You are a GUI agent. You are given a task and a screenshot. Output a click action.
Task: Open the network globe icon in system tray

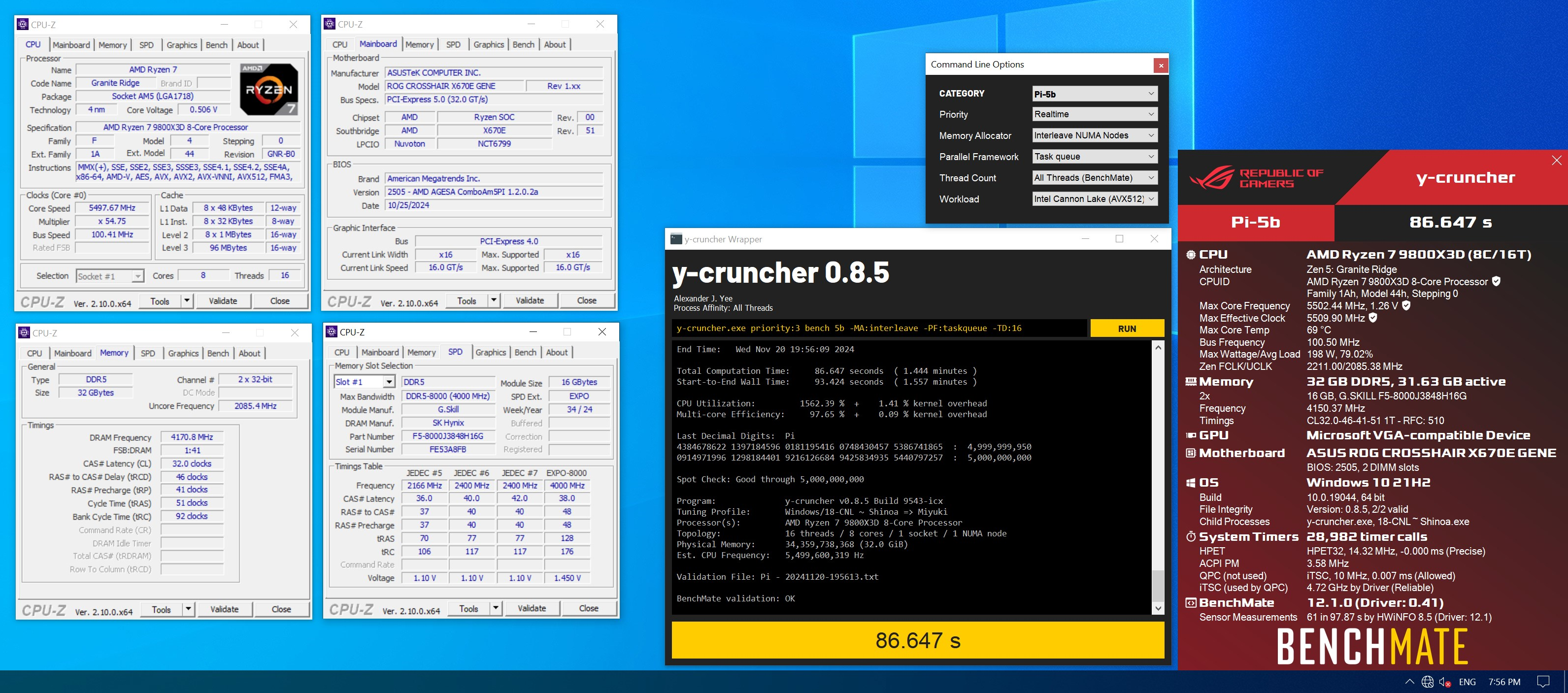1428,682
